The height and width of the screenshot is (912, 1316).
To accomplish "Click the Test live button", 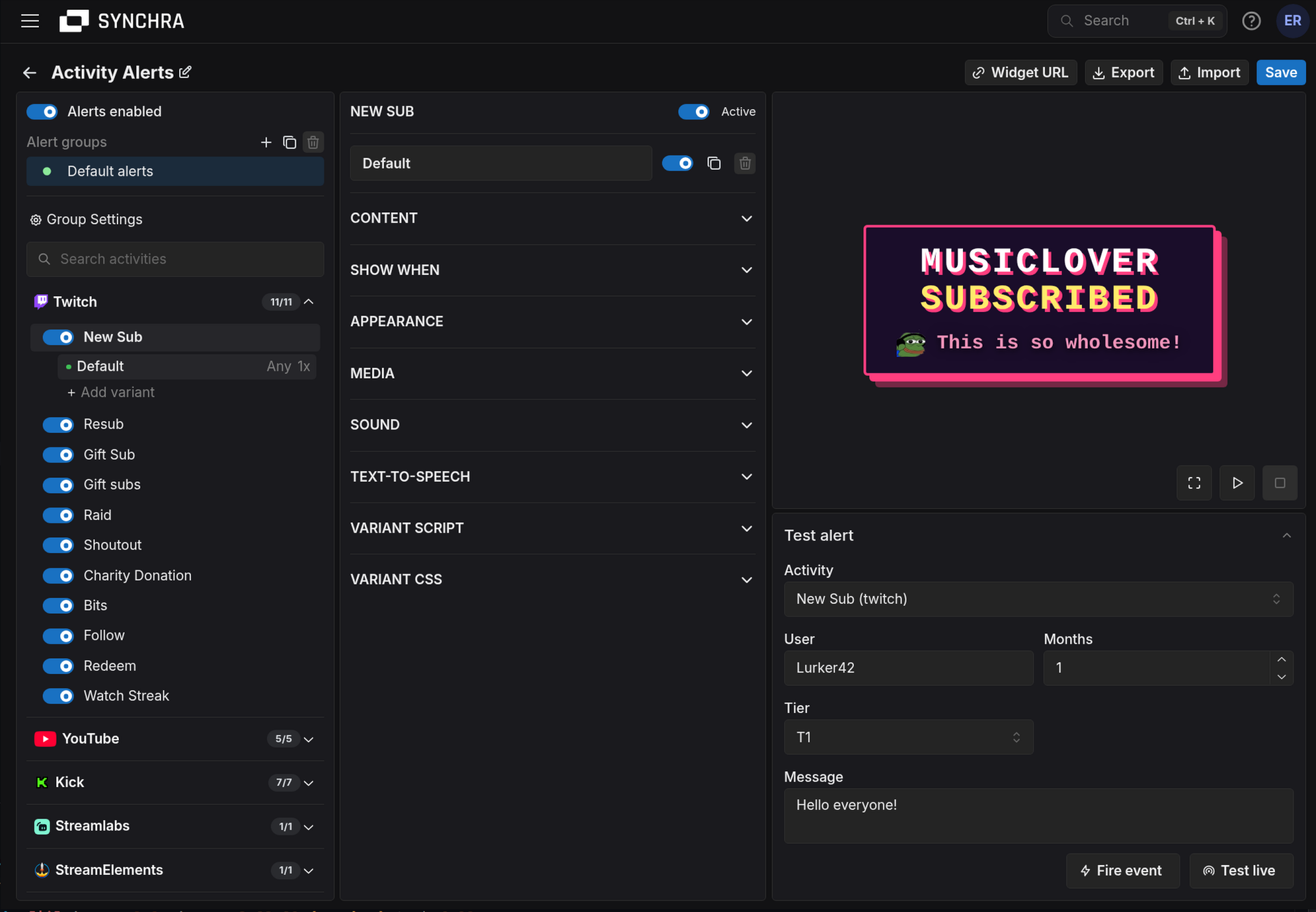I will (x=1241, y=871).
